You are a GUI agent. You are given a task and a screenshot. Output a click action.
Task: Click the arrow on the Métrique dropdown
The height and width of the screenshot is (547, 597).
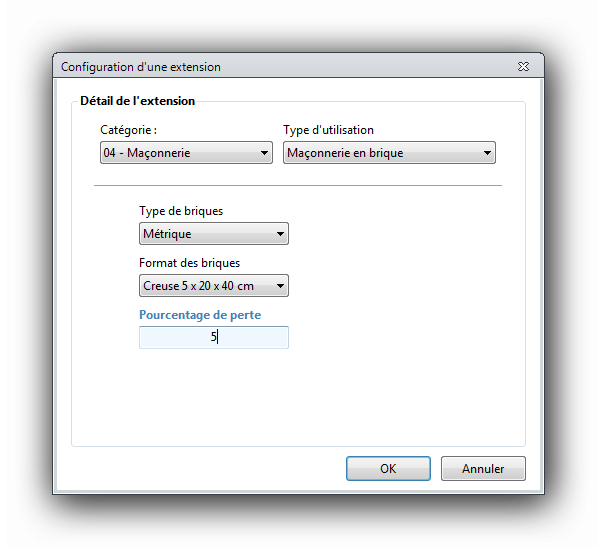click(x=280, y=234)
